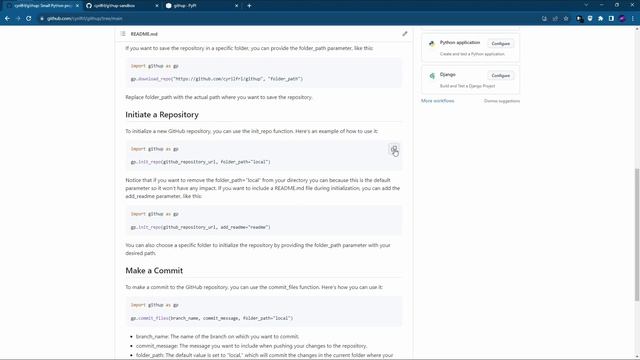The height and width of the screenshot is (360, 640).
Task: Click the download_repo code line
Action: coord(217,79)
